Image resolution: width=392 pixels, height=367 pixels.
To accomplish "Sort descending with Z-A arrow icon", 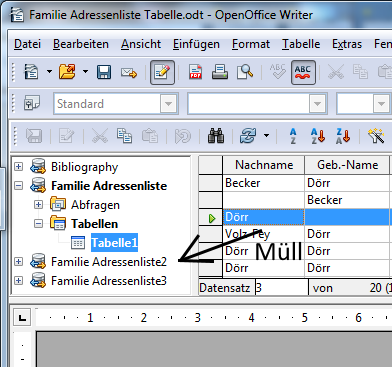I will point(343,136).
